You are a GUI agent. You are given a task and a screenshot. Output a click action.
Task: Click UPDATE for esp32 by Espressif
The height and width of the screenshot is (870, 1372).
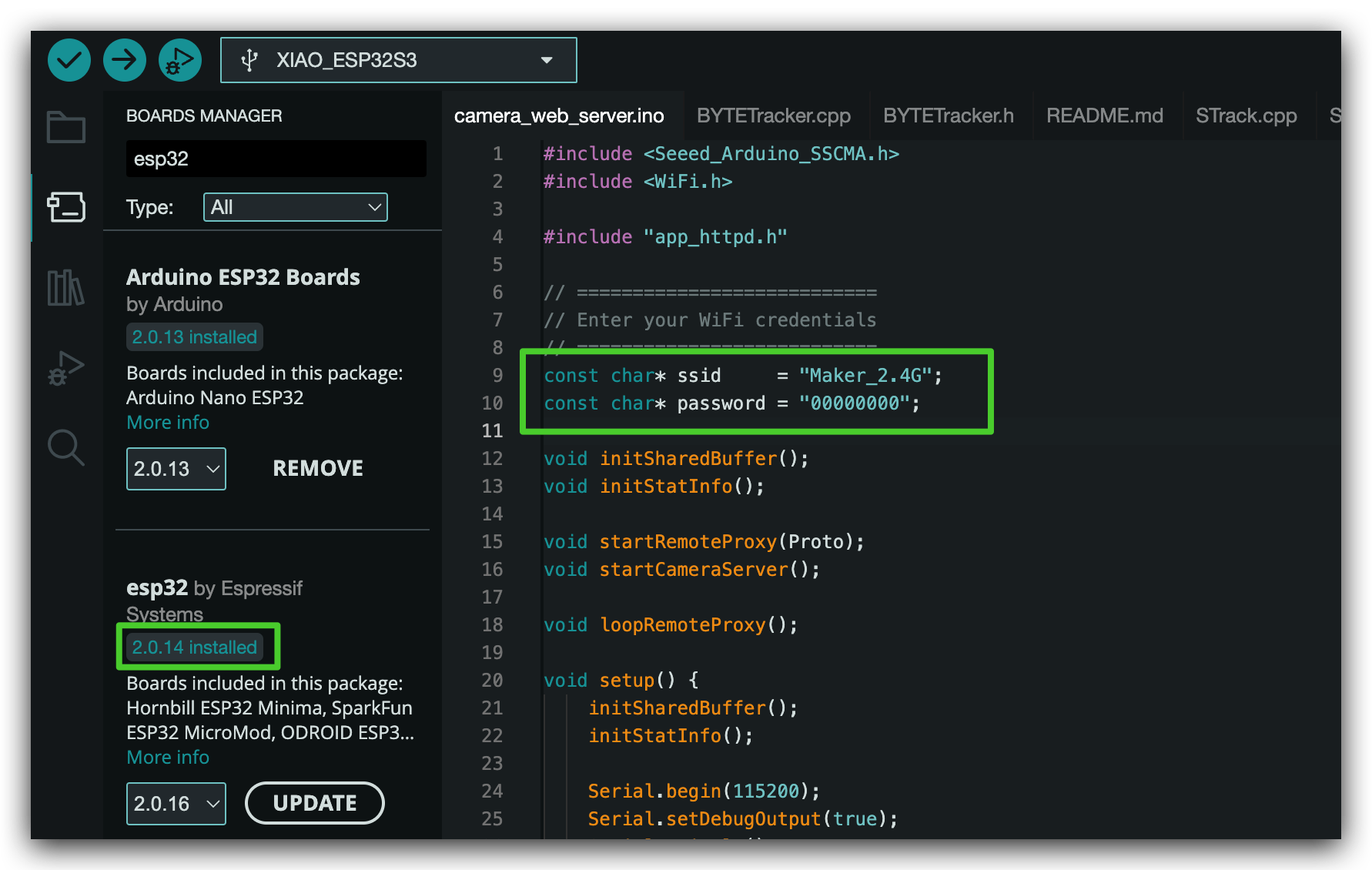pyautogui.click(x=315, y=803)
